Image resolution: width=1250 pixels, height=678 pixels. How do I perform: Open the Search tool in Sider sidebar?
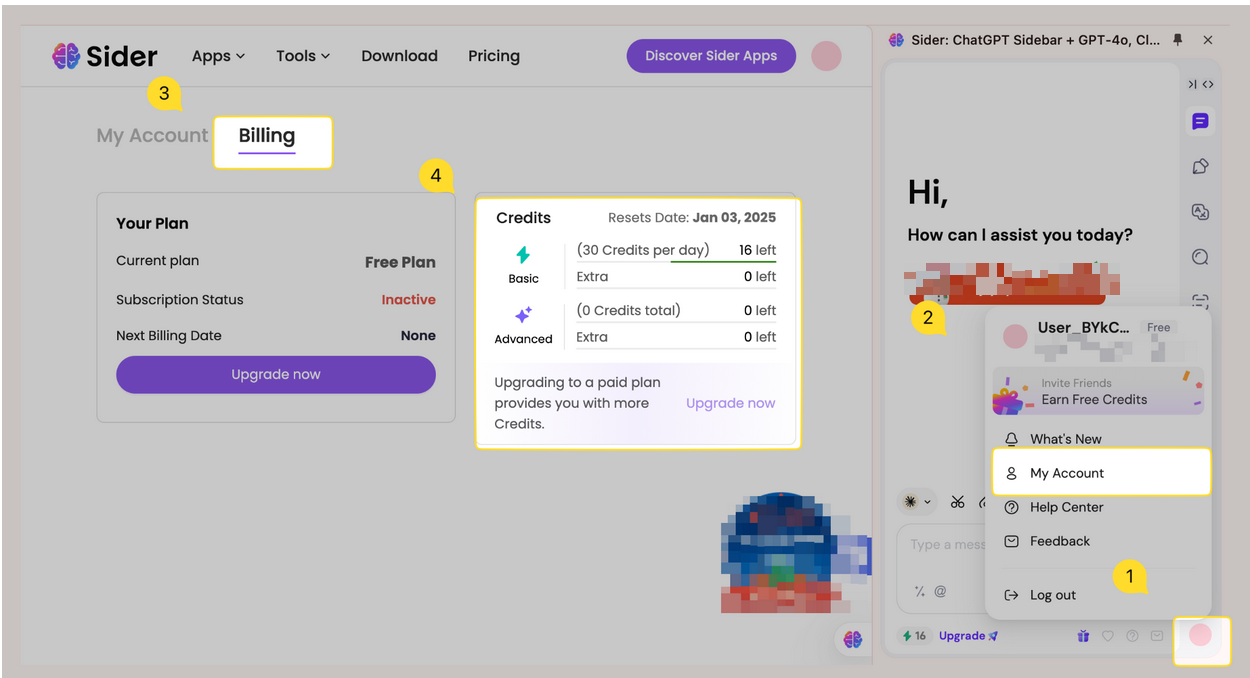point(1200,257)
